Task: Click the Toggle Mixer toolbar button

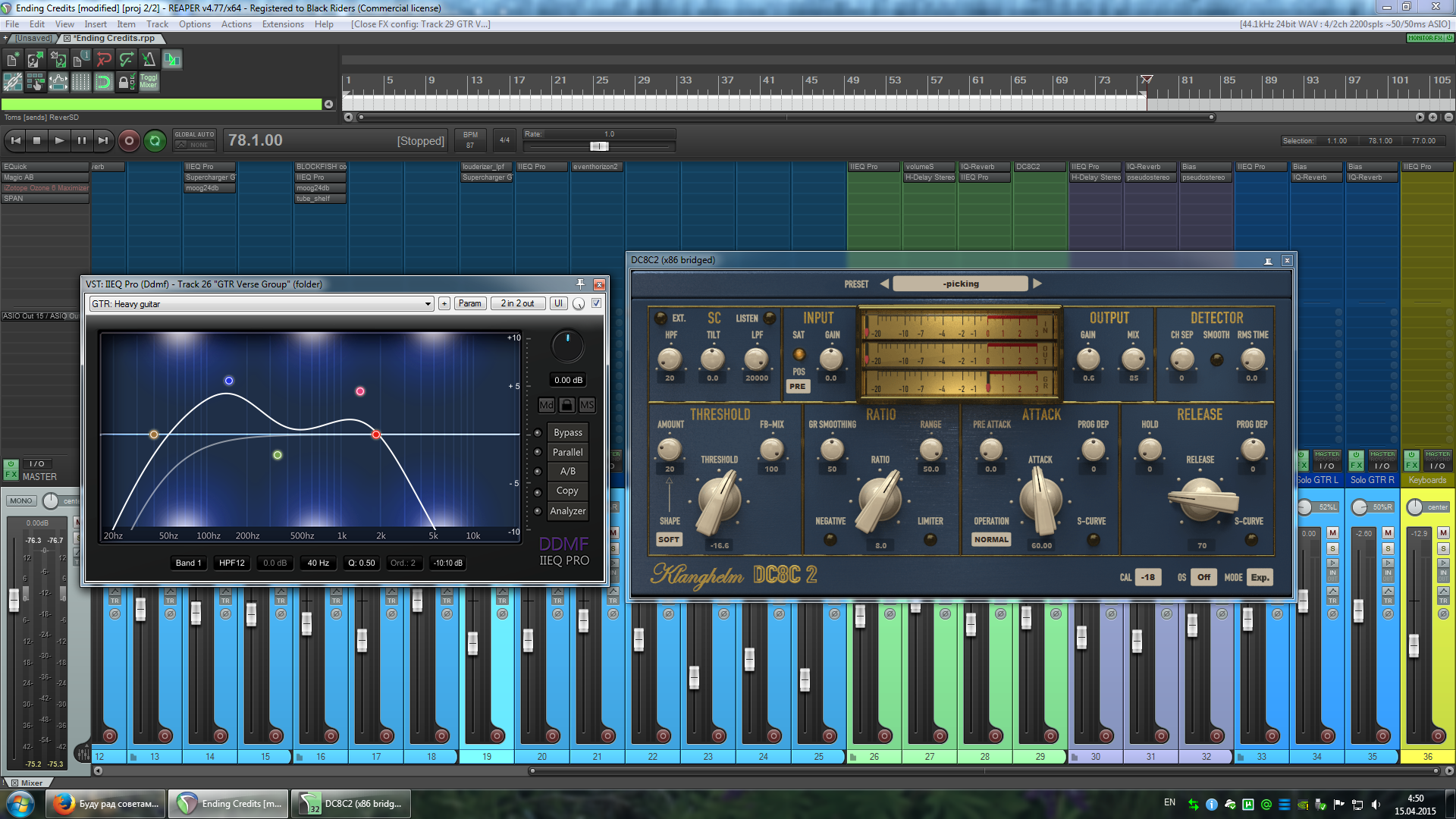Action: tap(149, 82)
